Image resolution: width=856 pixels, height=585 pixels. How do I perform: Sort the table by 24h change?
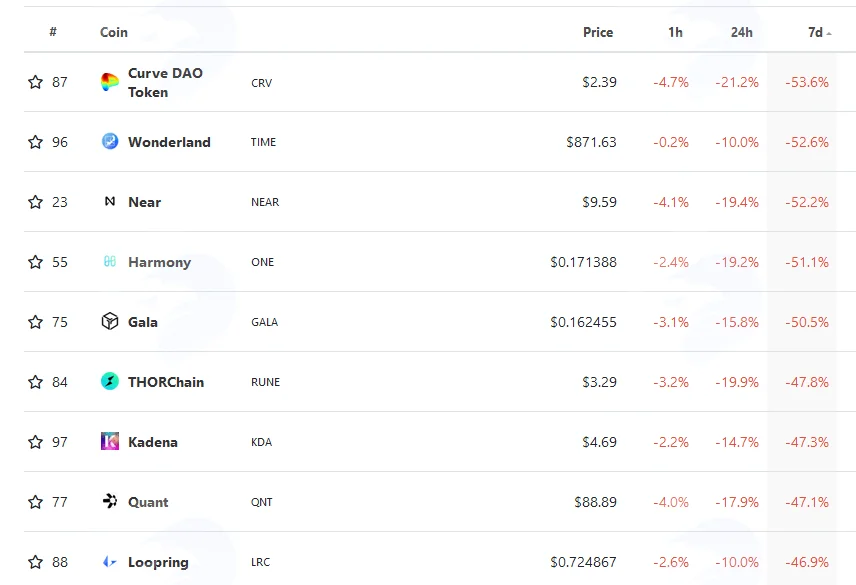[741, 33]
